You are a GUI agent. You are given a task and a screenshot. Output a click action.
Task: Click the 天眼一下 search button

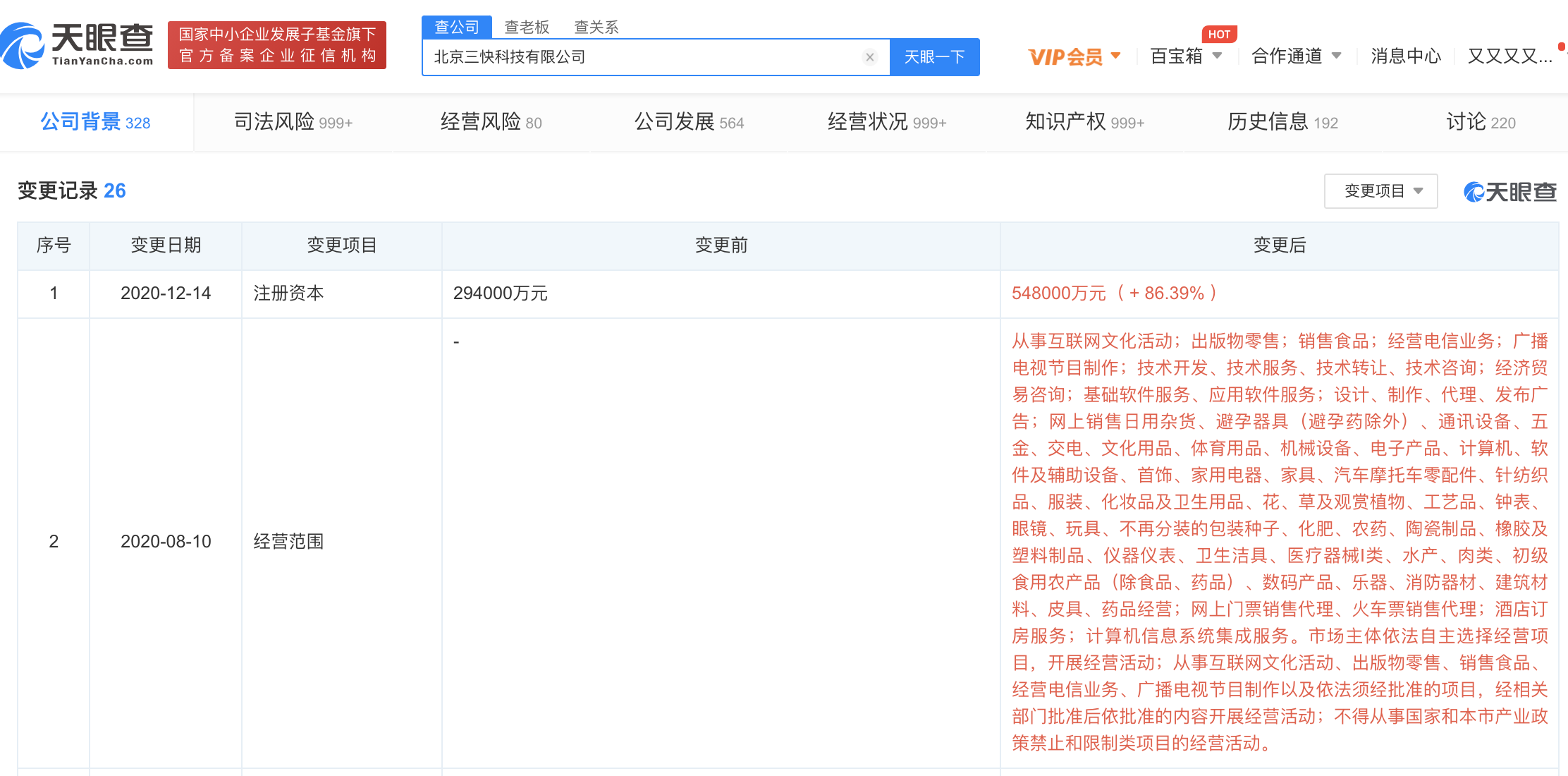(x=935, y=57)
